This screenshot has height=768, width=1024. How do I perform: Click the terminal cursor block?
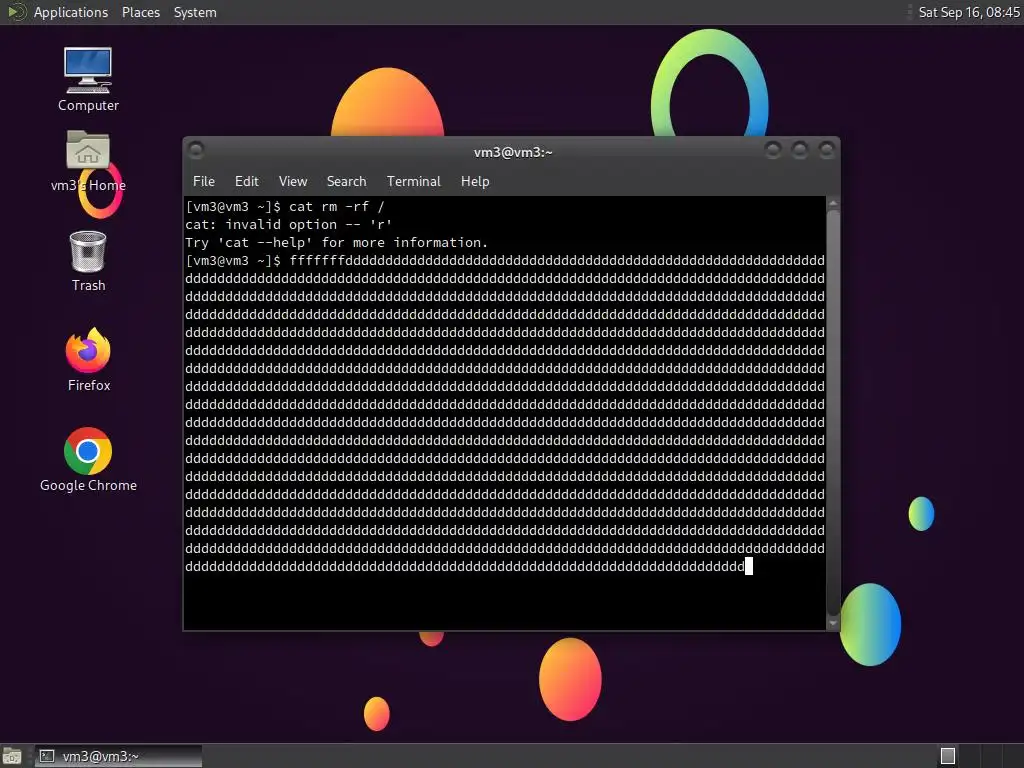(x=749, y=566)
